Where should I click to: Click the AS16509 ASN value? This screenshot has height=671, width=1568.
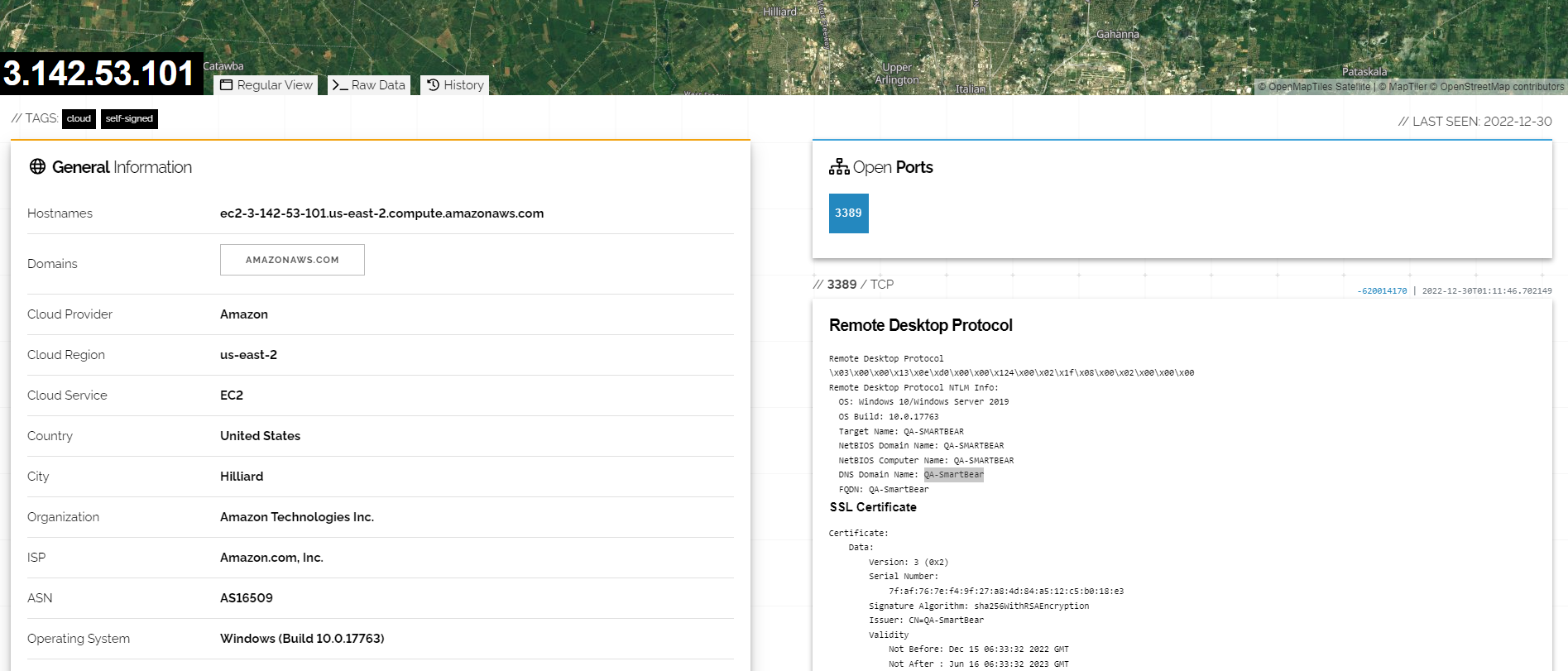247,598
